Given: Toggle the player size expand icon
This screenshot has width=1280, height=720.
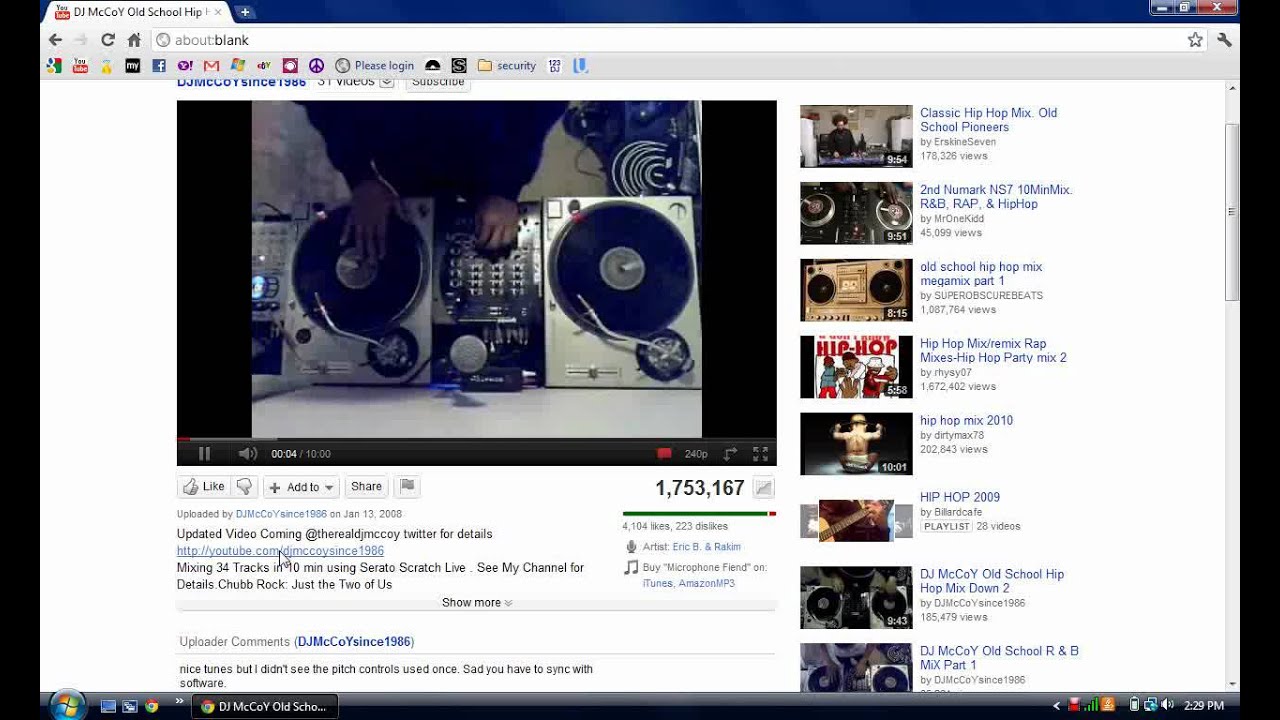Looking at the screenshot, I should pyautogui.click(x=730, y=454).
